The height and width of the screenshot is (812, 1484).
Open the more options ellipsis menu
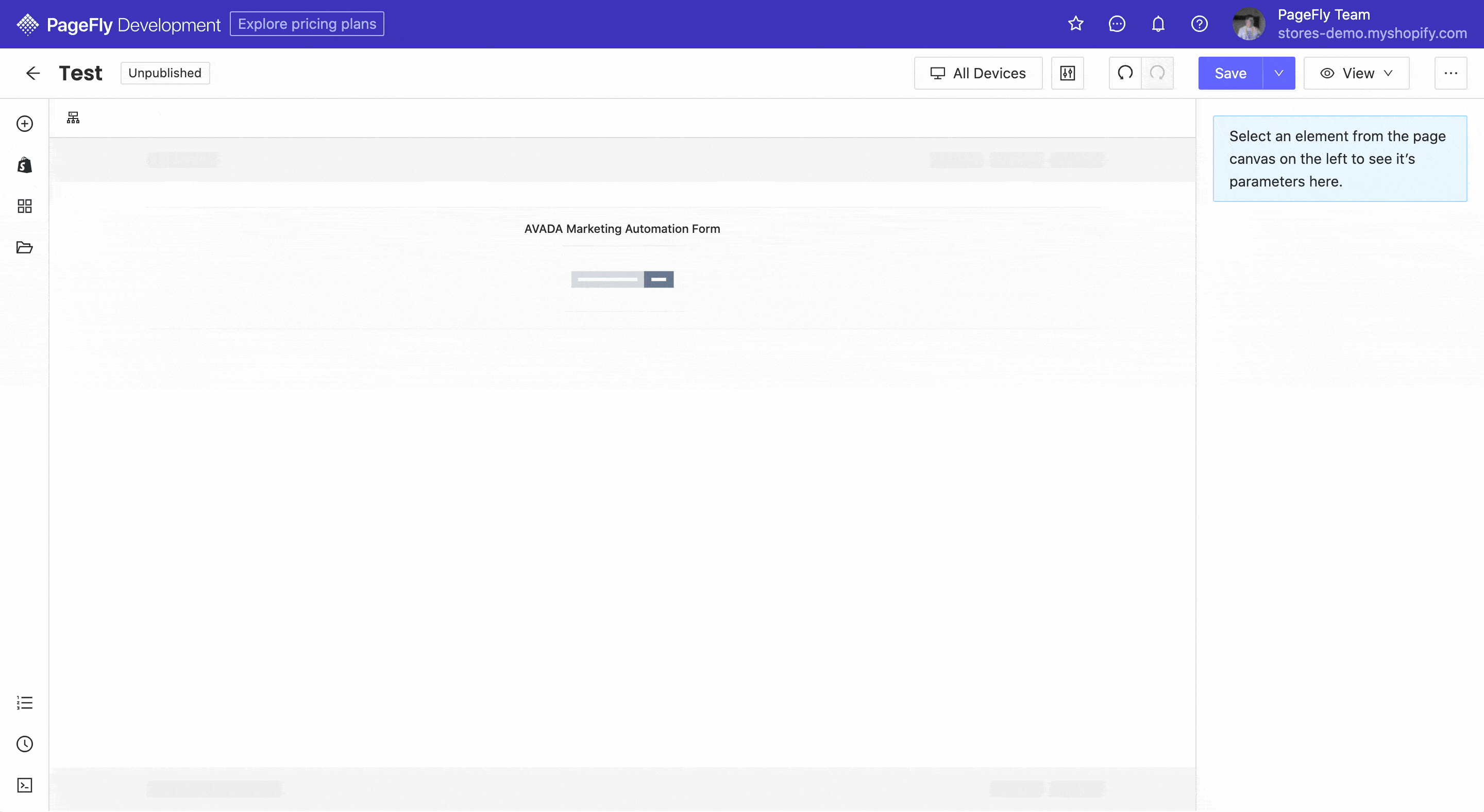1451,73
